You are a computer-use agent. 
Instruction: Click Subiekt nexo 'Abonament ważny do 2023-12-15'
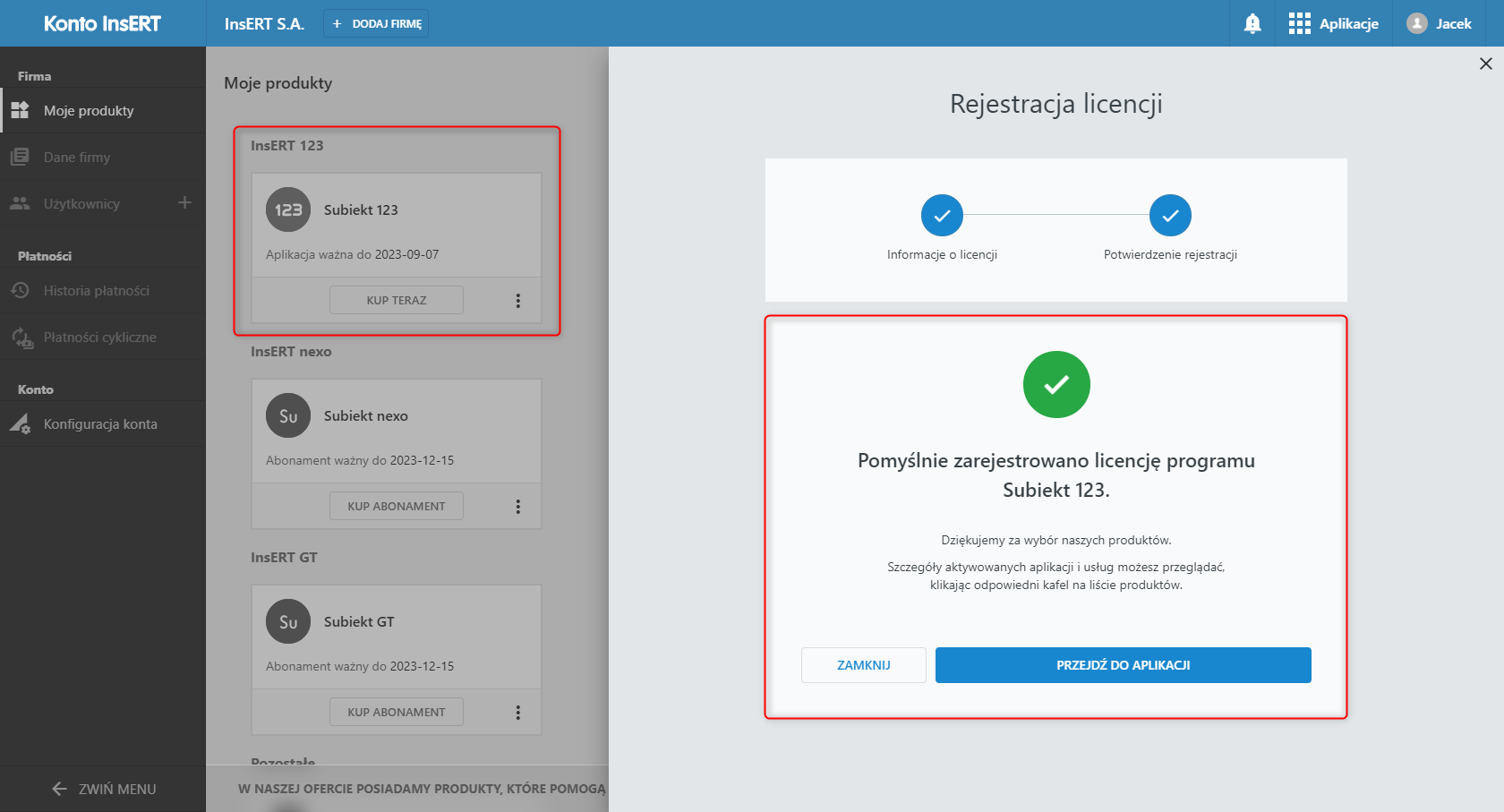coord(360,460)
